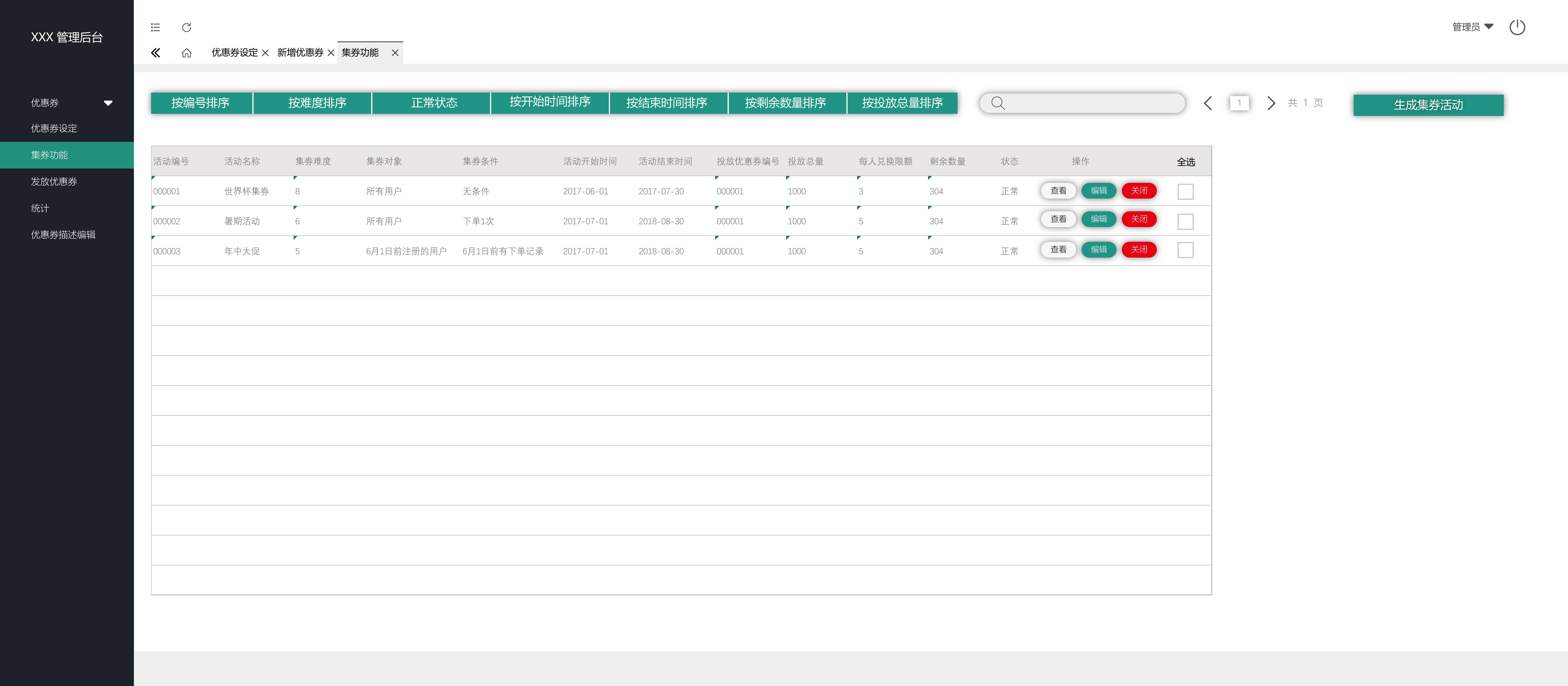
Task: Click the double-left chevron collapse icon
Action: tap(156, 53)
